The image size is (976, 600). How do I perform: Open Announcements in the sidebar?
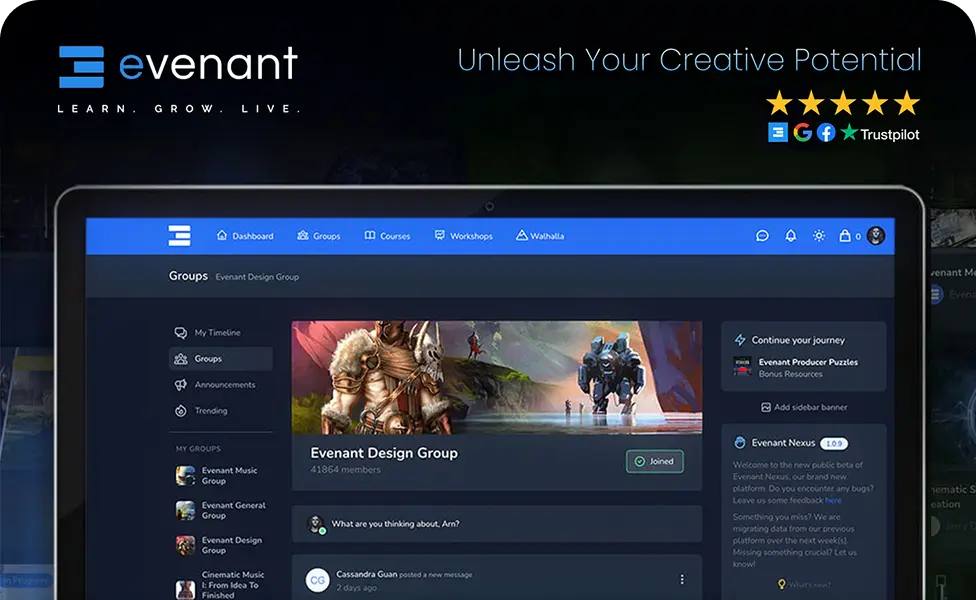point(220,385)
